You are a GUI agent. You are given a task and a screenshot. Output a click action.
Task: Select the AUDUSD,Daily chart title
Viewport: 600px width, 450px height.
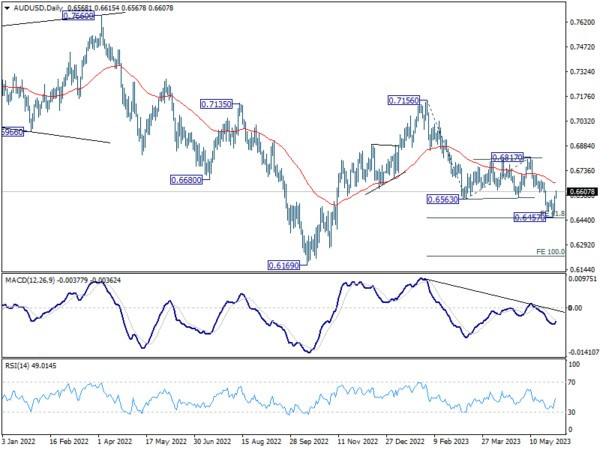point(38,8)
